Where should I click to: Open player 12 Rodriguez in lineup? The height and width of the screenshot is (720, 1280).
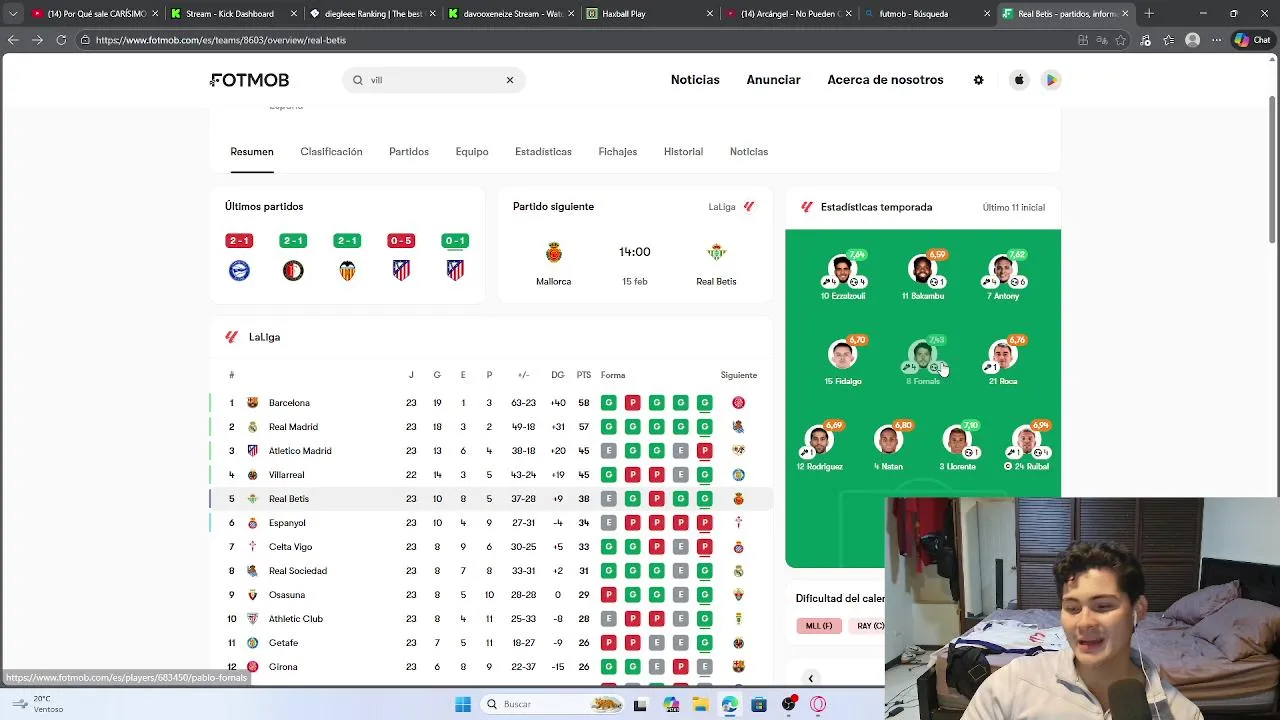tap(819, 446)
